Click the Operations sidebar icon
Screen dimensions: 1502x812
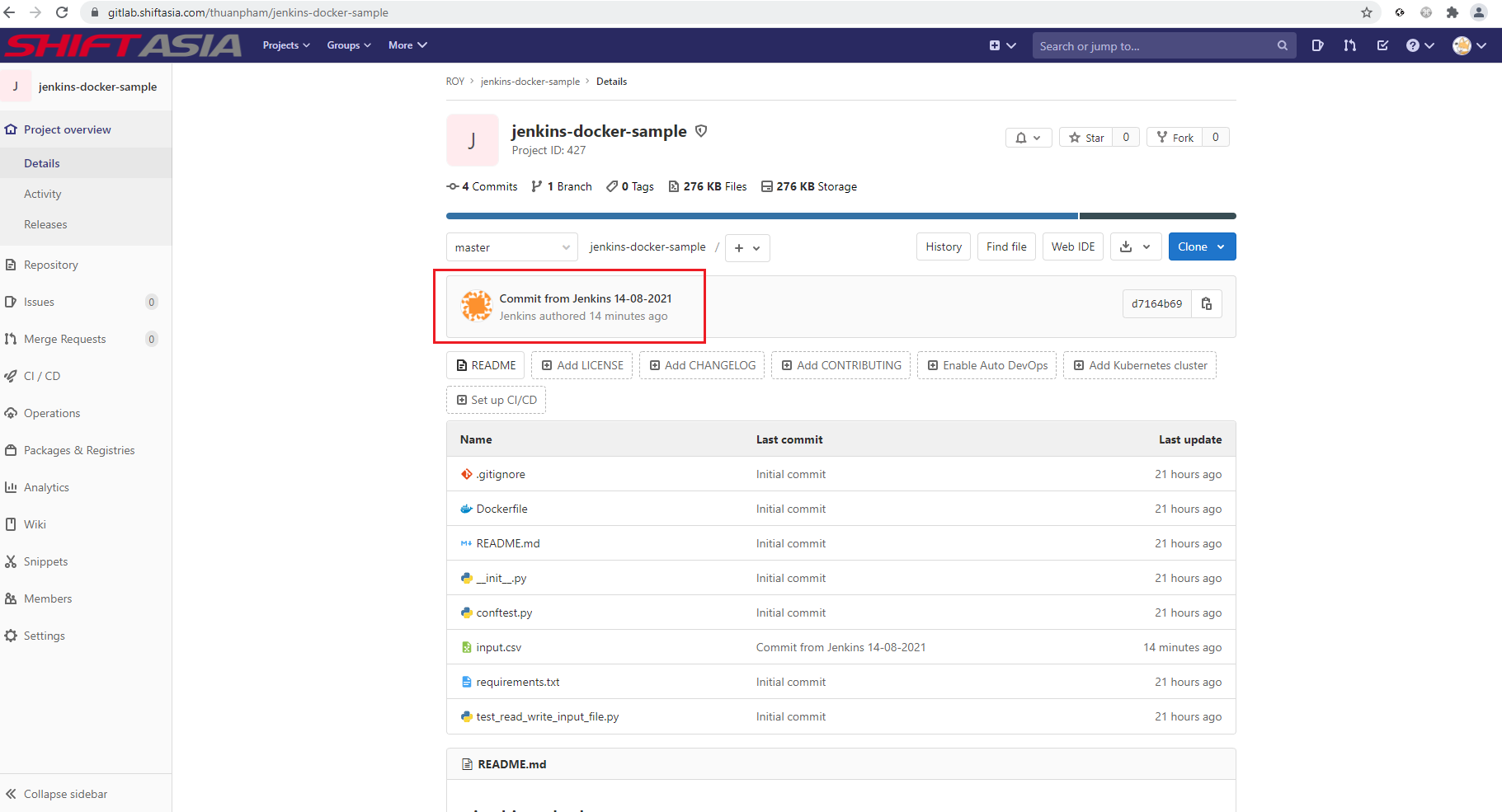pyautogui.click(x=11, y=413)
